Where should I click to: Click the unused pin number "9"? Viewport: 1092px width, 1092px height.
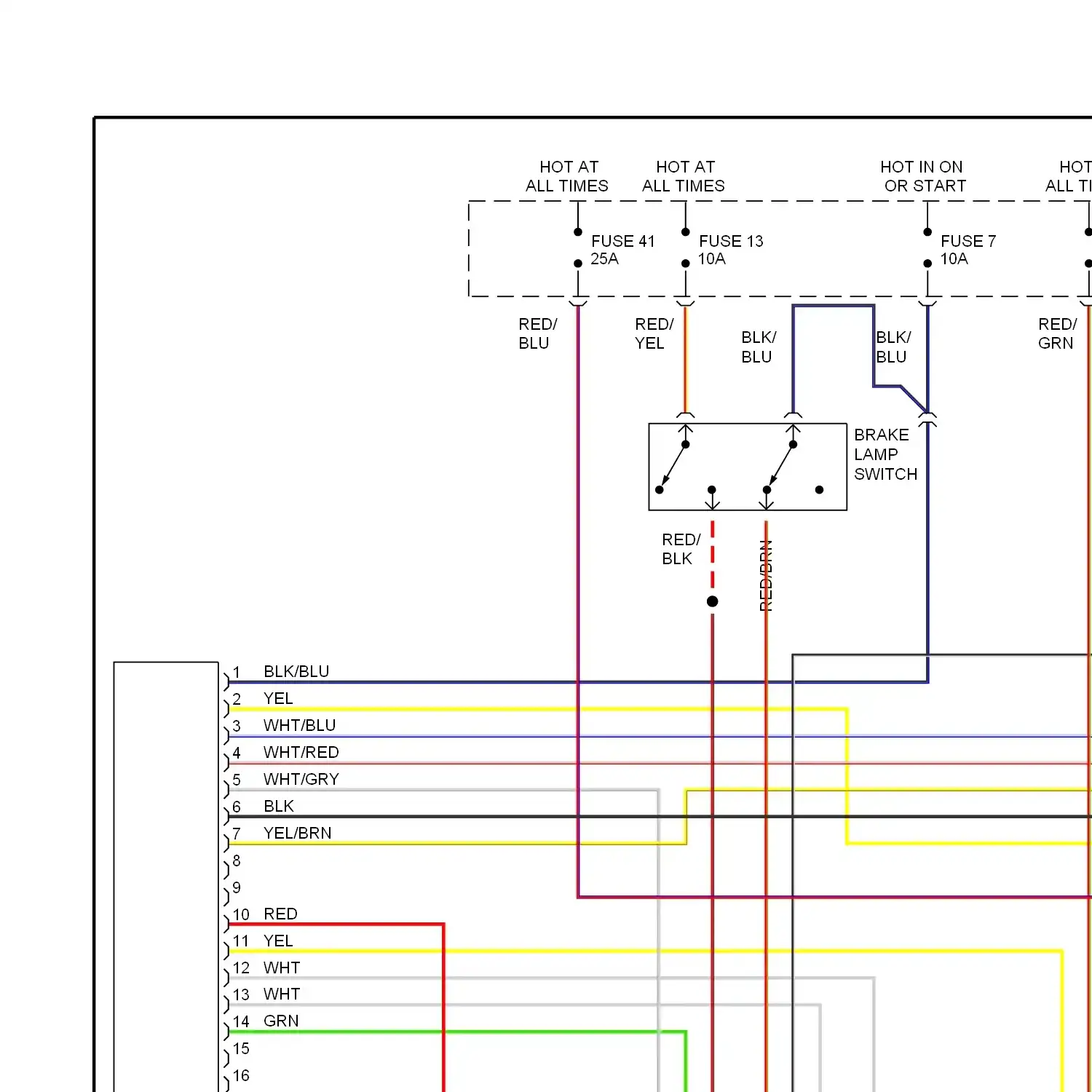(237, 887)
